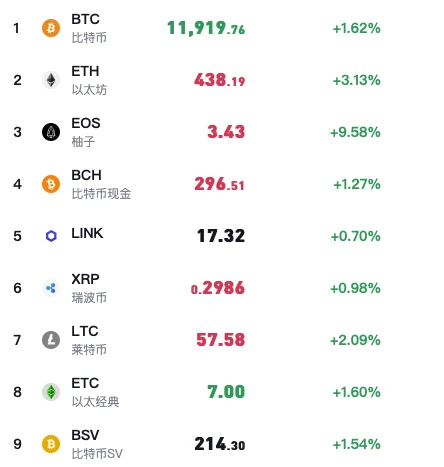Click the blue hexagon LINK icon
This screenshot has width=444, height=467.
[x=51, y=236]
